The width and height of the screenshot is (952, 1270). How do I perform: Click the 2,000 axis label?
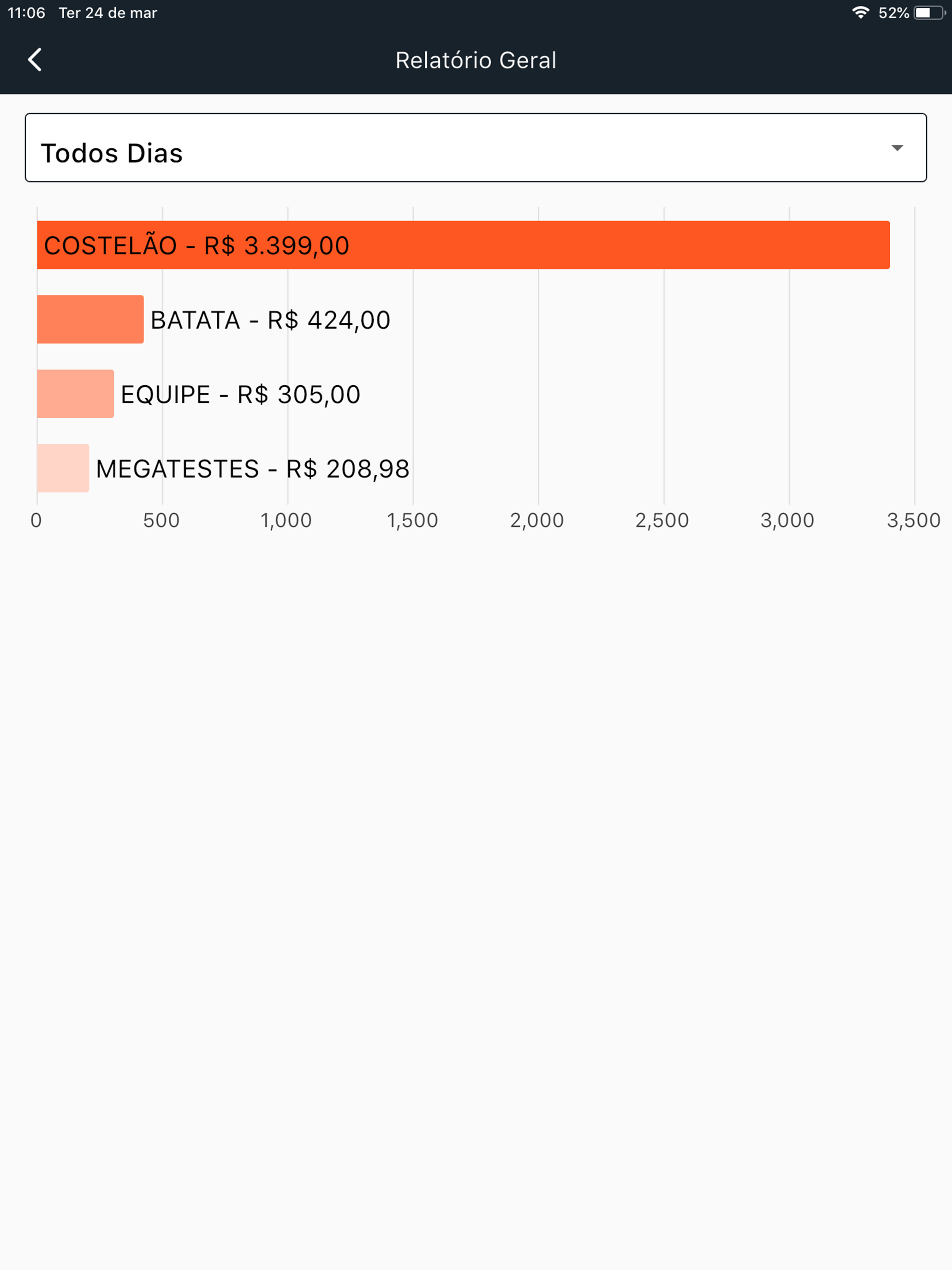point(537,520)
